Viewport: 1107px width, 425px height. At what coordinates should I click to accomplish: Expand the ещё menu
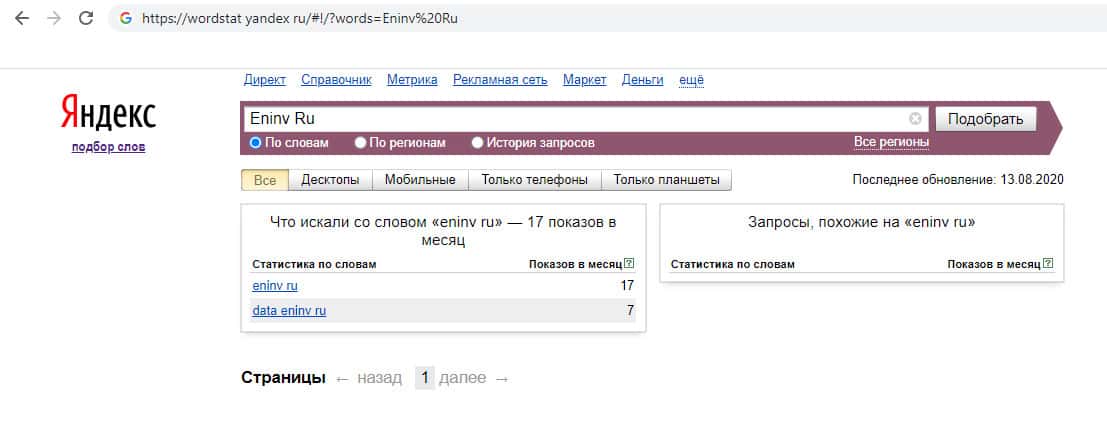pos(691,80)
